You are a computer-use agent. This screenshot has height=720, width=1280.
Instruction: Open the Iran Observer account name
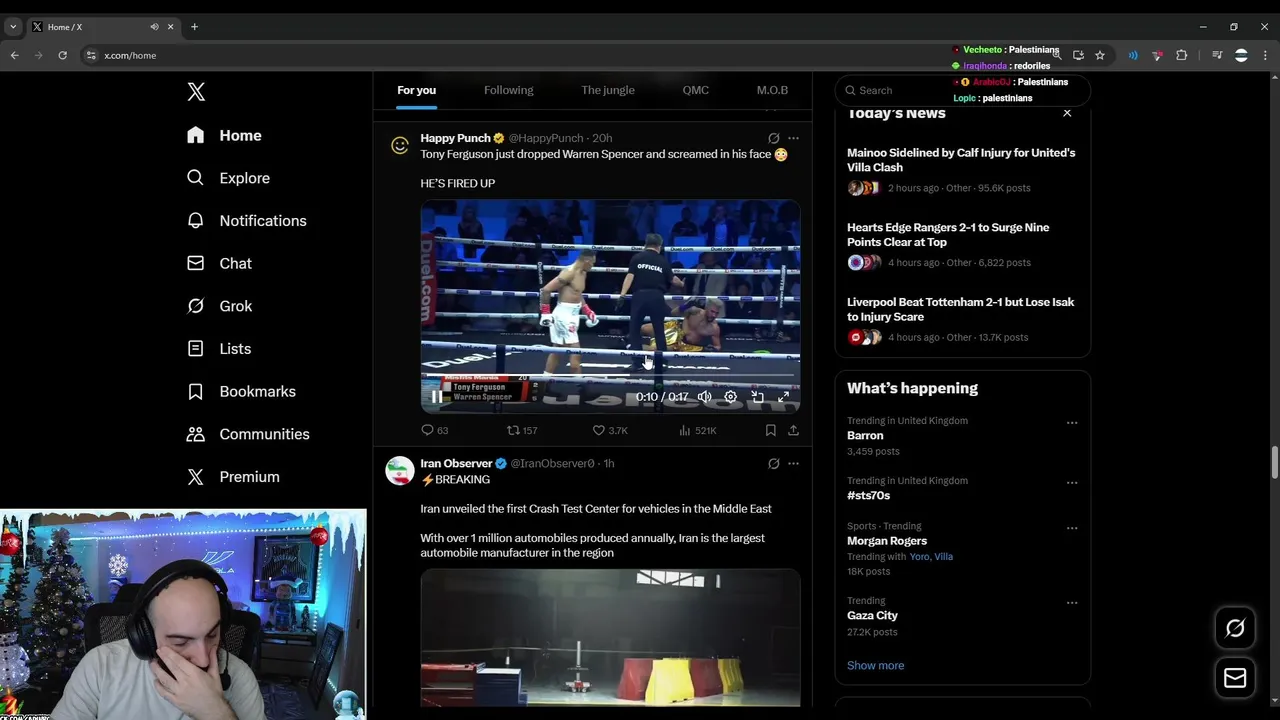(x=456, y=463)
